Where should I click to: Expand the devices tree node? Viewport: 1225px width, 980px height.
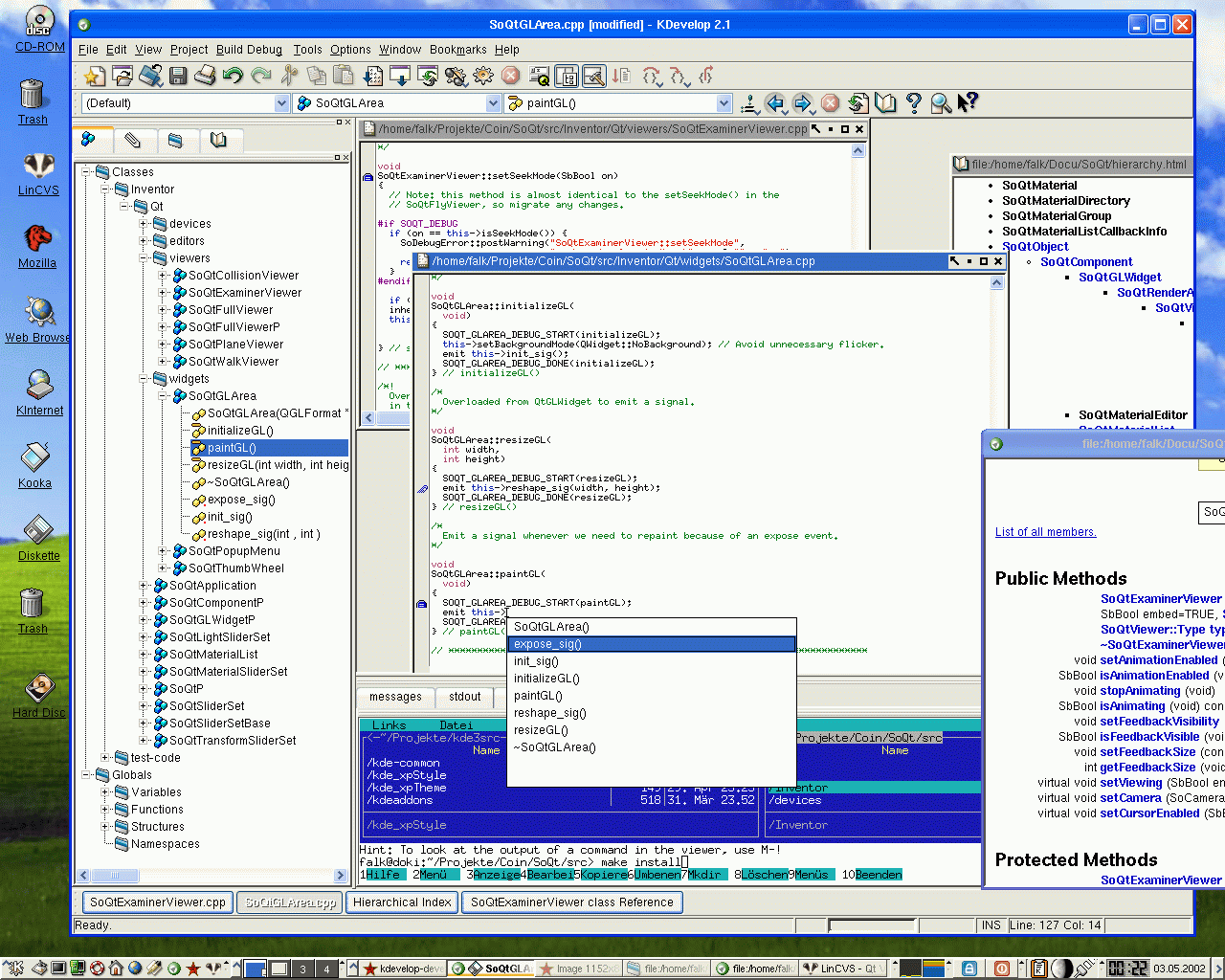[144, 224]
